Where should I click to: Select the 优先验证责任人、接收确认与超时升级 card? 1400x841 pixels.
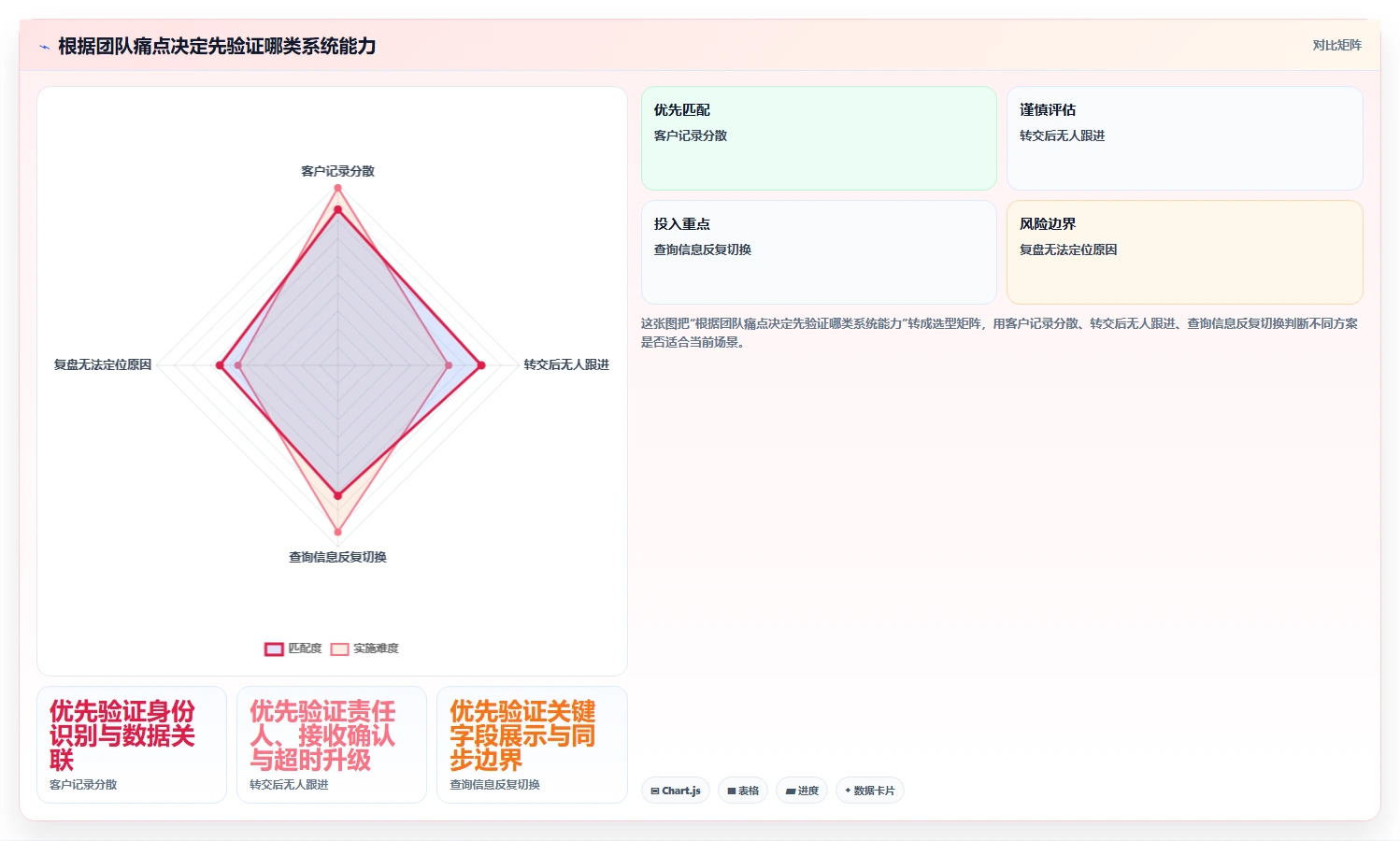pos(332,745)
